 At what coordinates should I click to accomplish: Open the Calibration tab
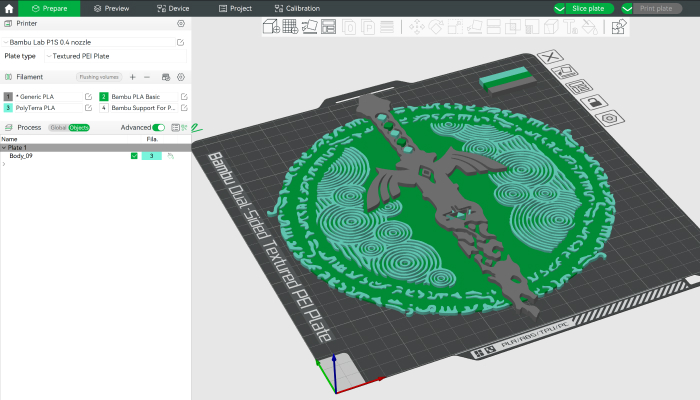[x=297, y=8]
